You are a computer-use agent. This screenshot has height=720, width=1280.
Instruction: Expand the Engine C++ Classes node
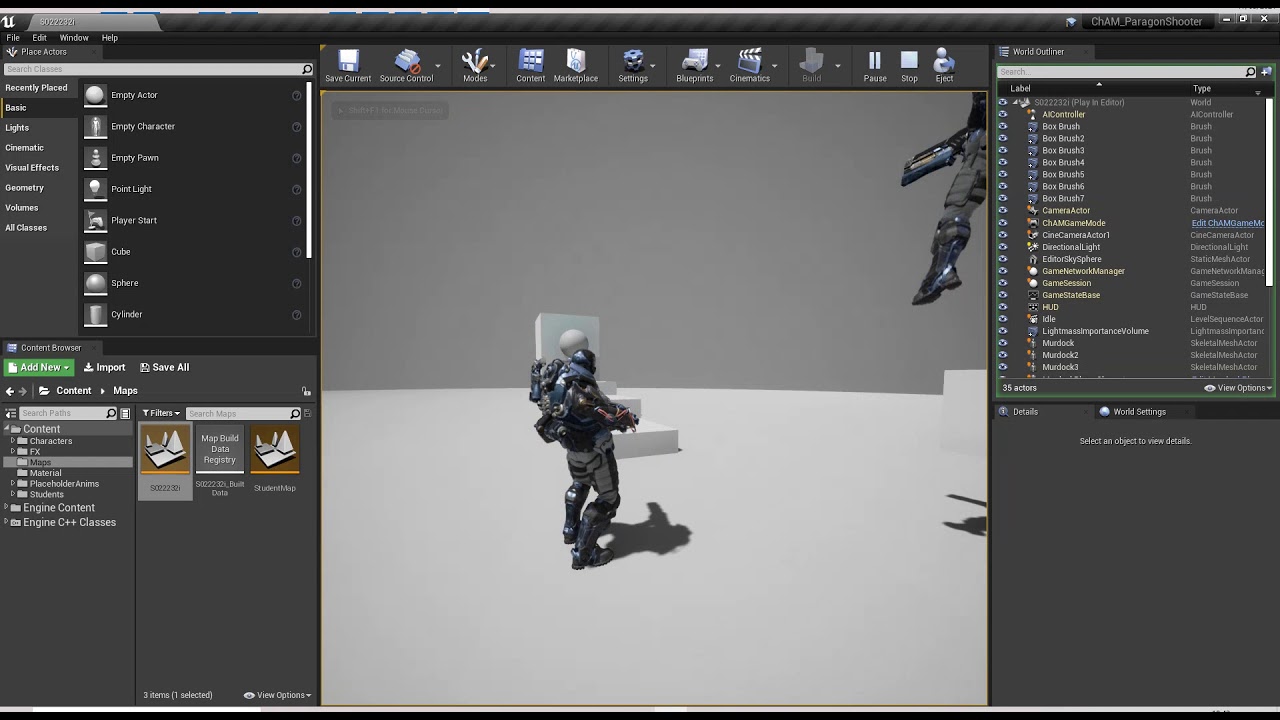[x=7, y=522]
